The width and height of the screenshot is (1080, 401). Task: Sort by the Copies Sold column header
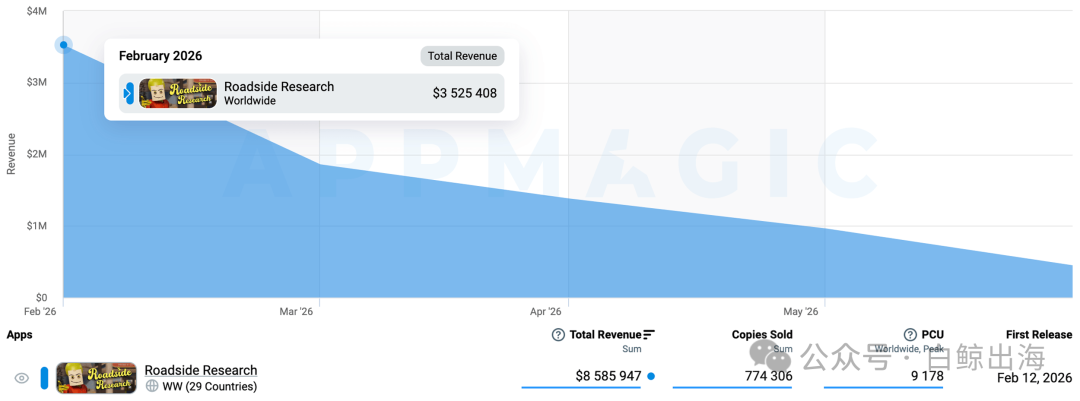pos(762,335)
